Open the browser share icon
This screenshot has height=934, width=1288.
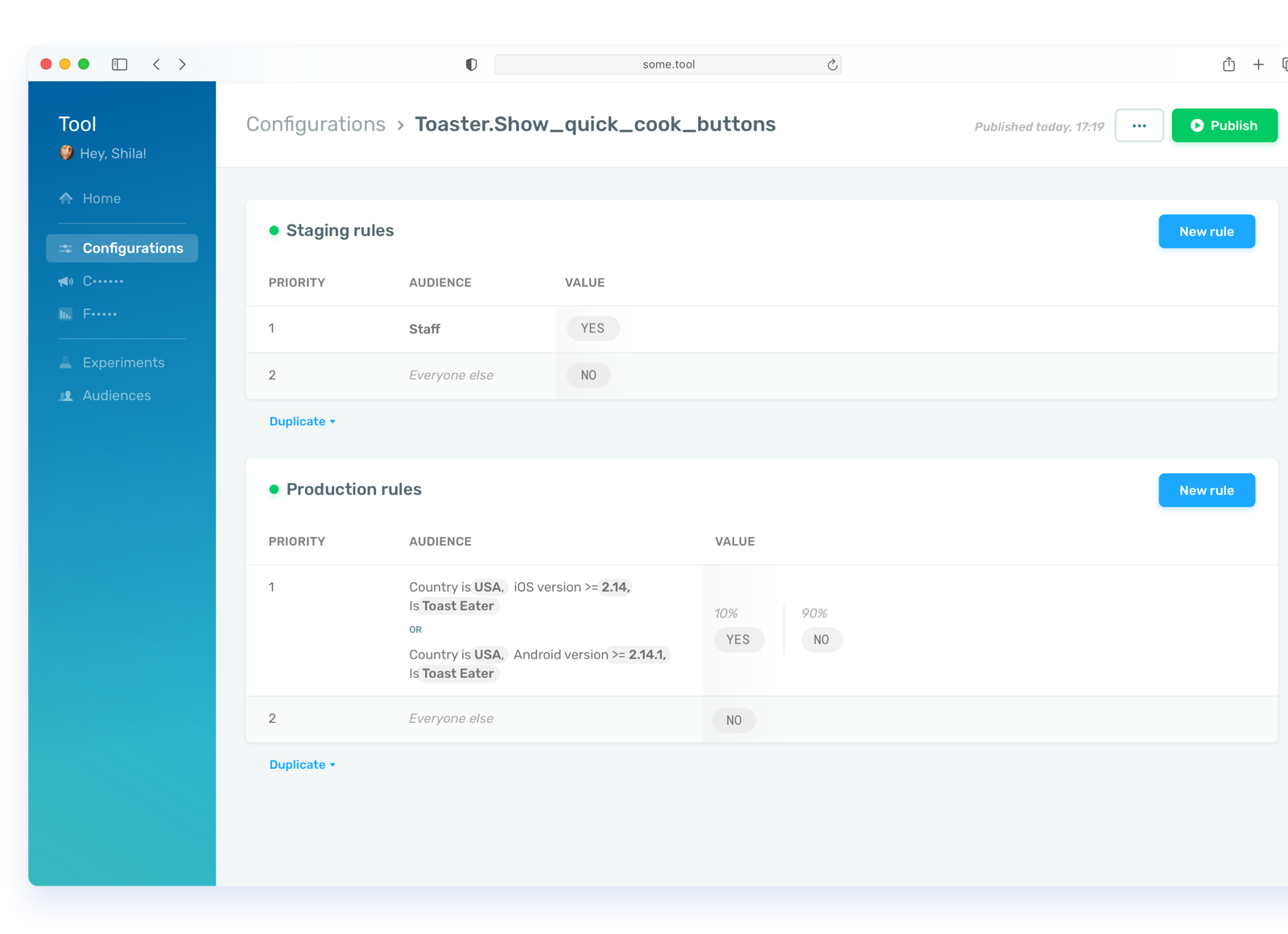(x=1228, y=64)
